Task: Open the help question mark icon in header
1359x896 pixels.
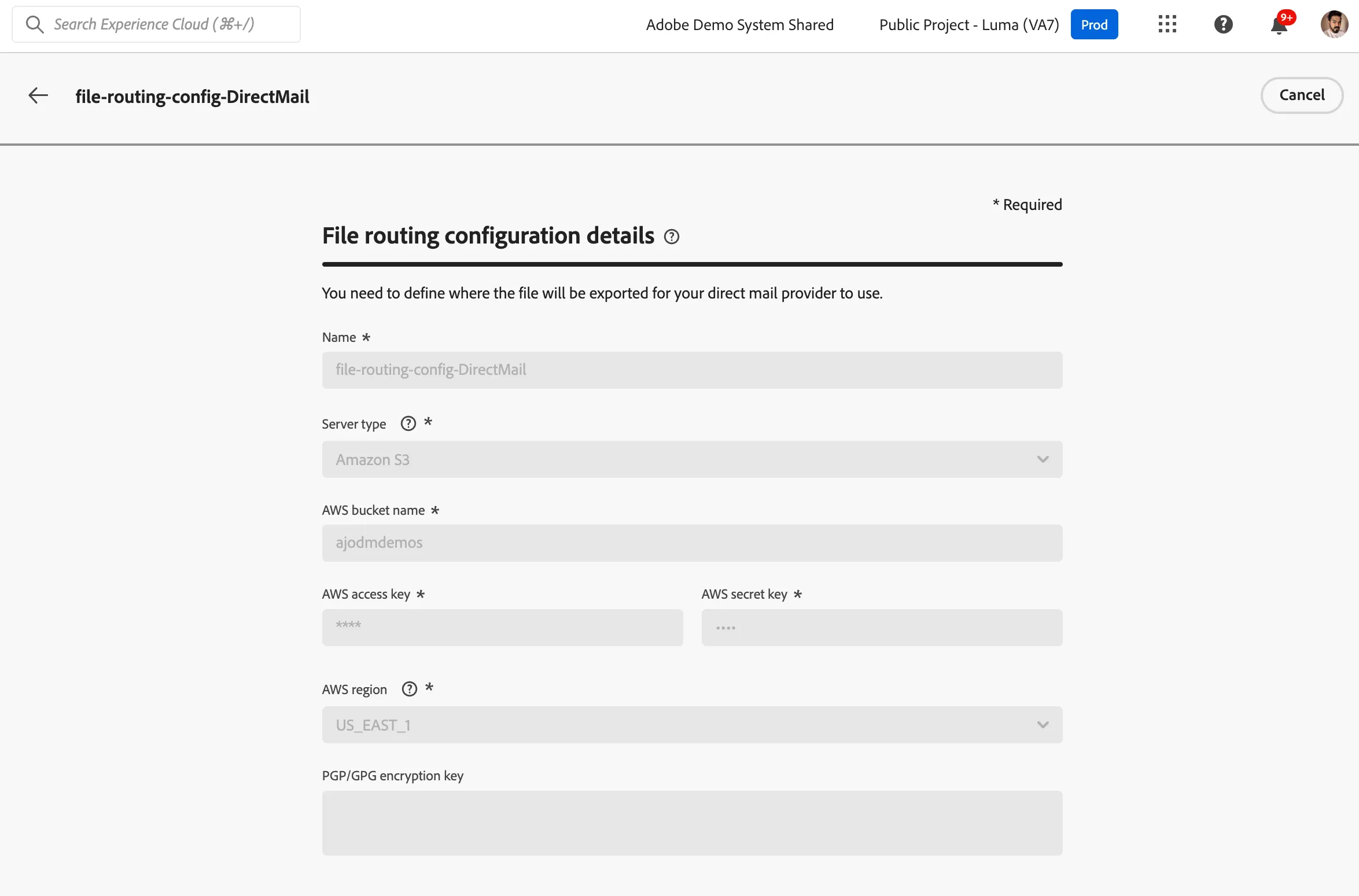Action: pyautogui.click(x=1223, y=24)
